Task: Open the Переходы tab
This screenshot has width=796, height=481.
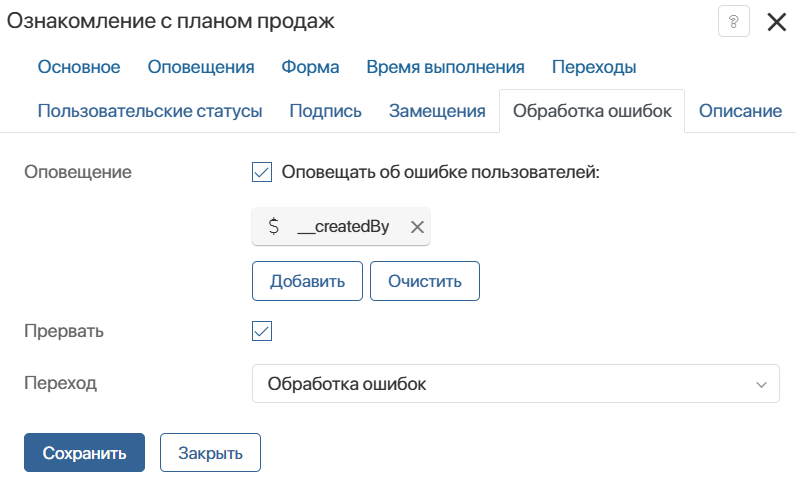Action: 594,67
